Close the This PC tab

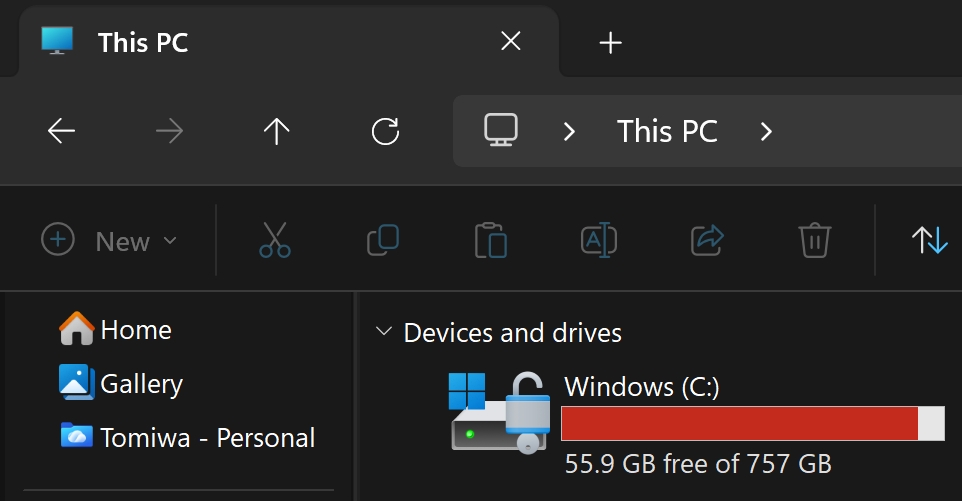[x=510, y=41]
